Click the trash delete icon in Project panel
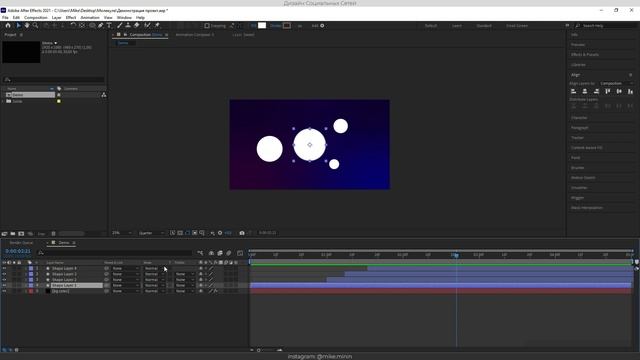 point(53,233)
